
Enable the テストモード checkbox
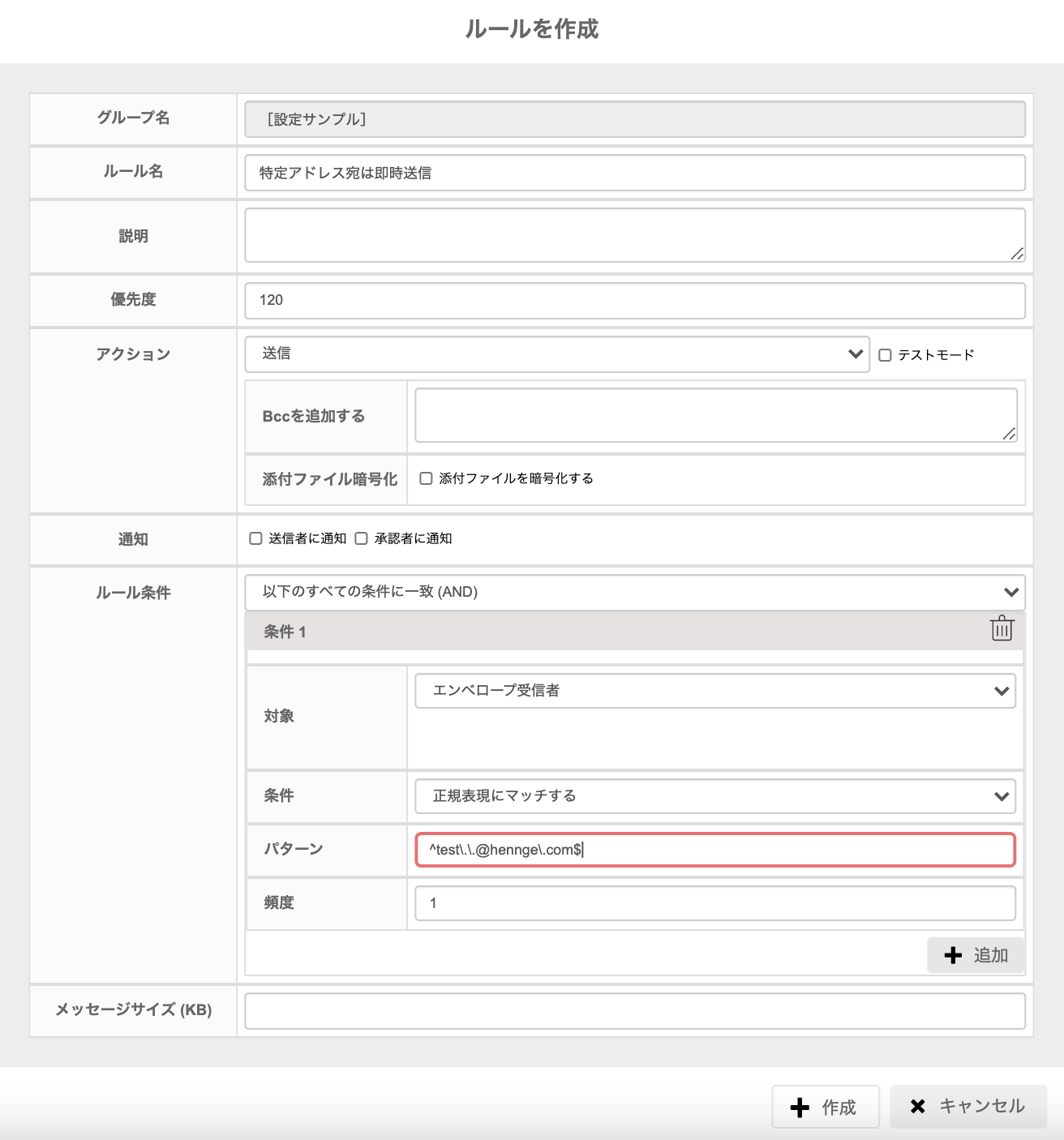[885, 355]
